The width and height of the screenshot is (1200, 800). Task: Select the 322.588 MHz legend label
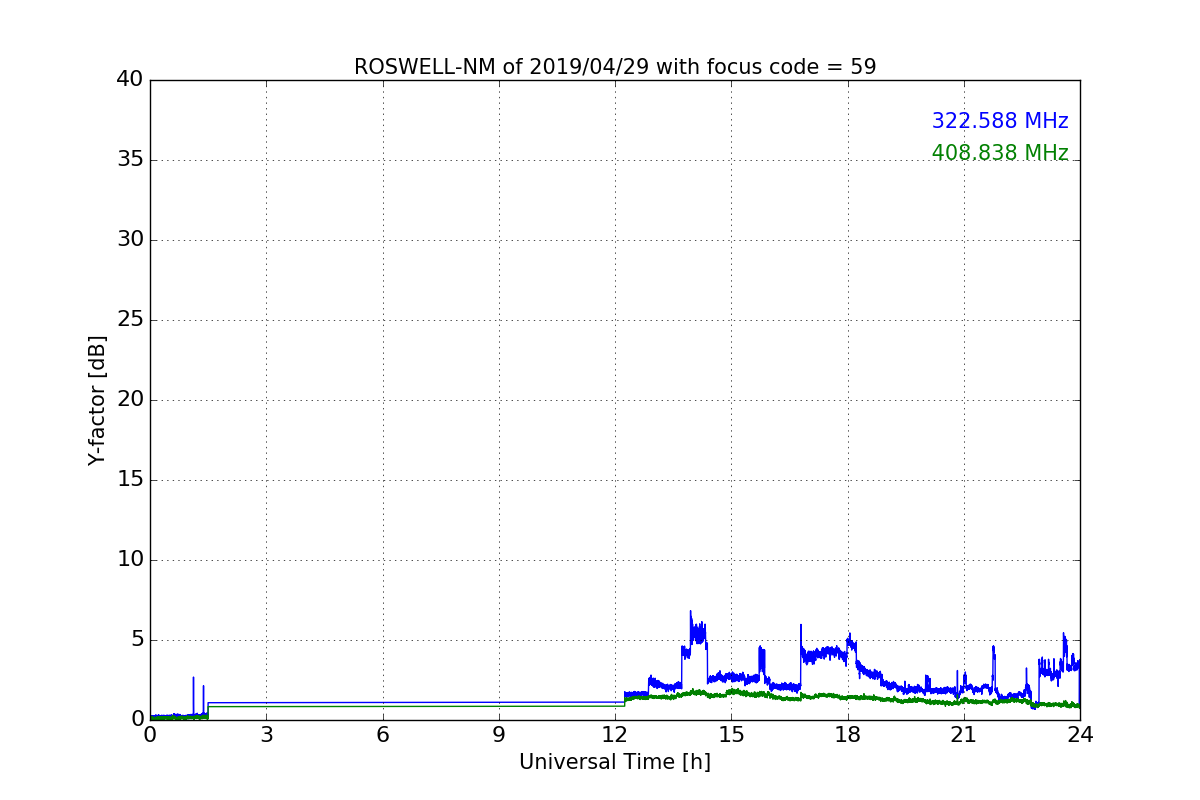1000,121
